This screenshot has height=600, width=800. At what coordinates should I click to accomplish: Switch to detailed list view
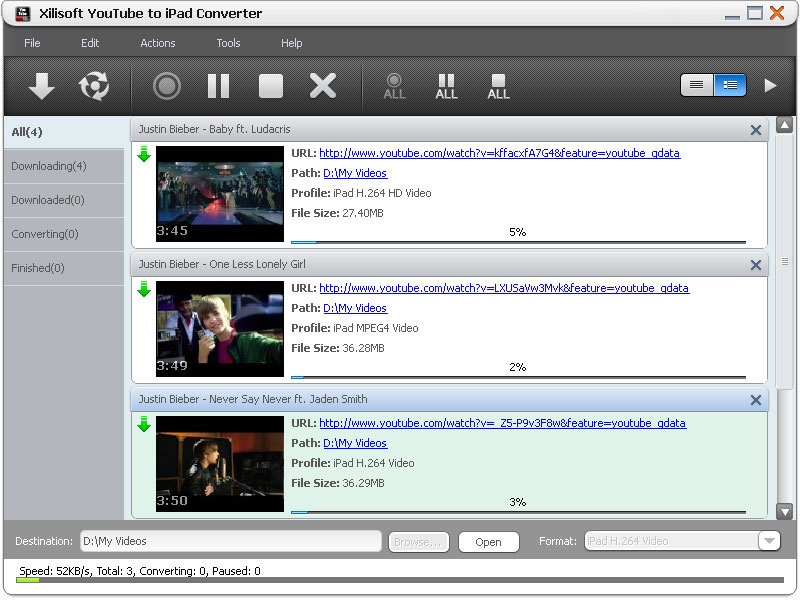730,85
